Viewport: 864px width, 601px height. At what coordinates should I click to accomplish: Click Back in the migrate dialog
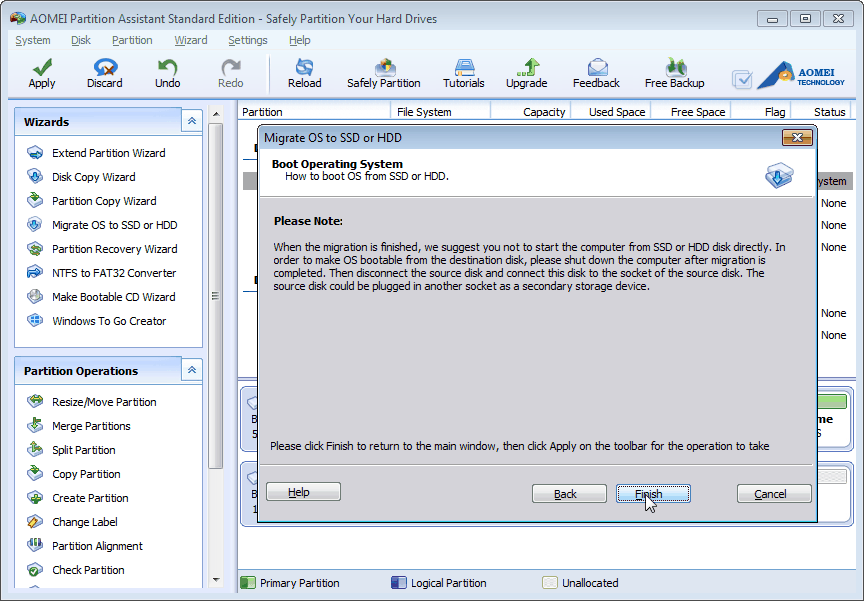(569, 494)
